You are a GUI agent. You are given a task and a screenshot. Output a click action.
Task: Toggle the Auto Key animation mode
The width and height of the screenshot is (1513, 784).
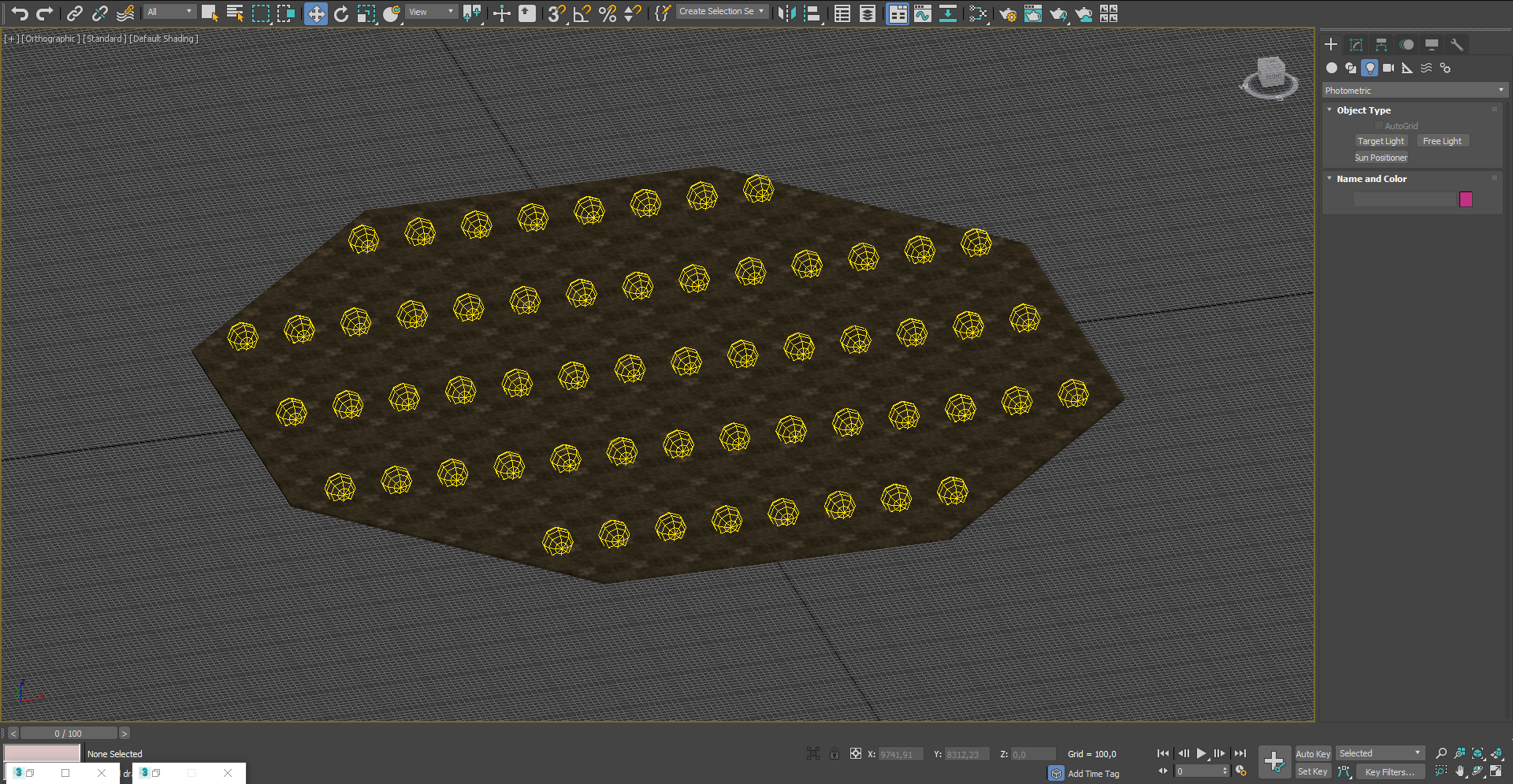[1312, 754]
